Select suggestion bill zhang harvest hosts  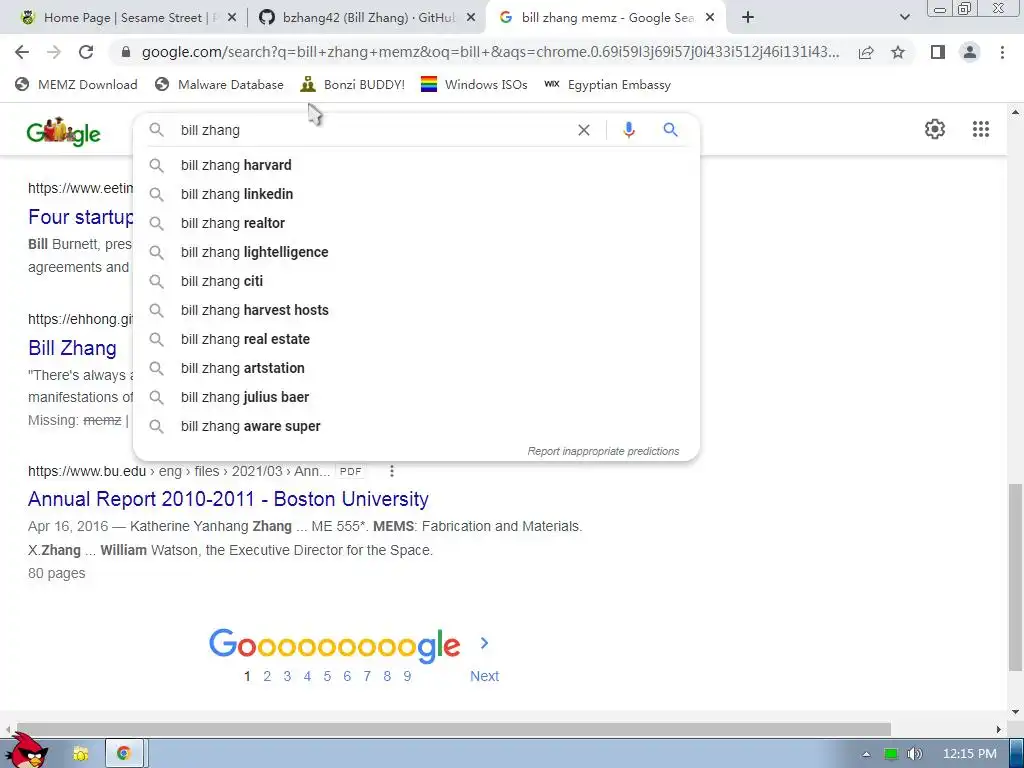(x=416, y=310)
